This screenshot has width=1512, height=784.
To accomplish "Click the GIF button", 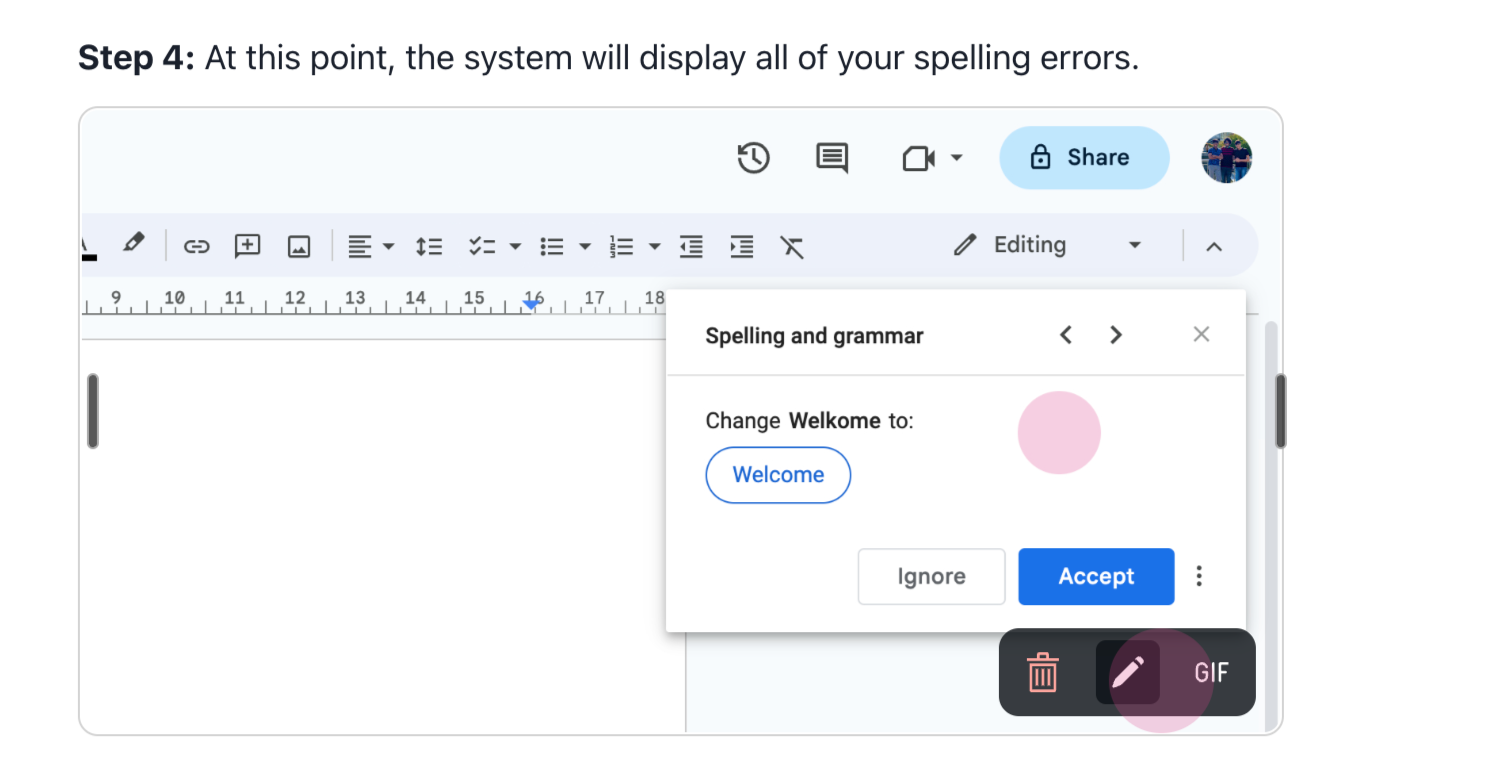I will click(1211, 672).
